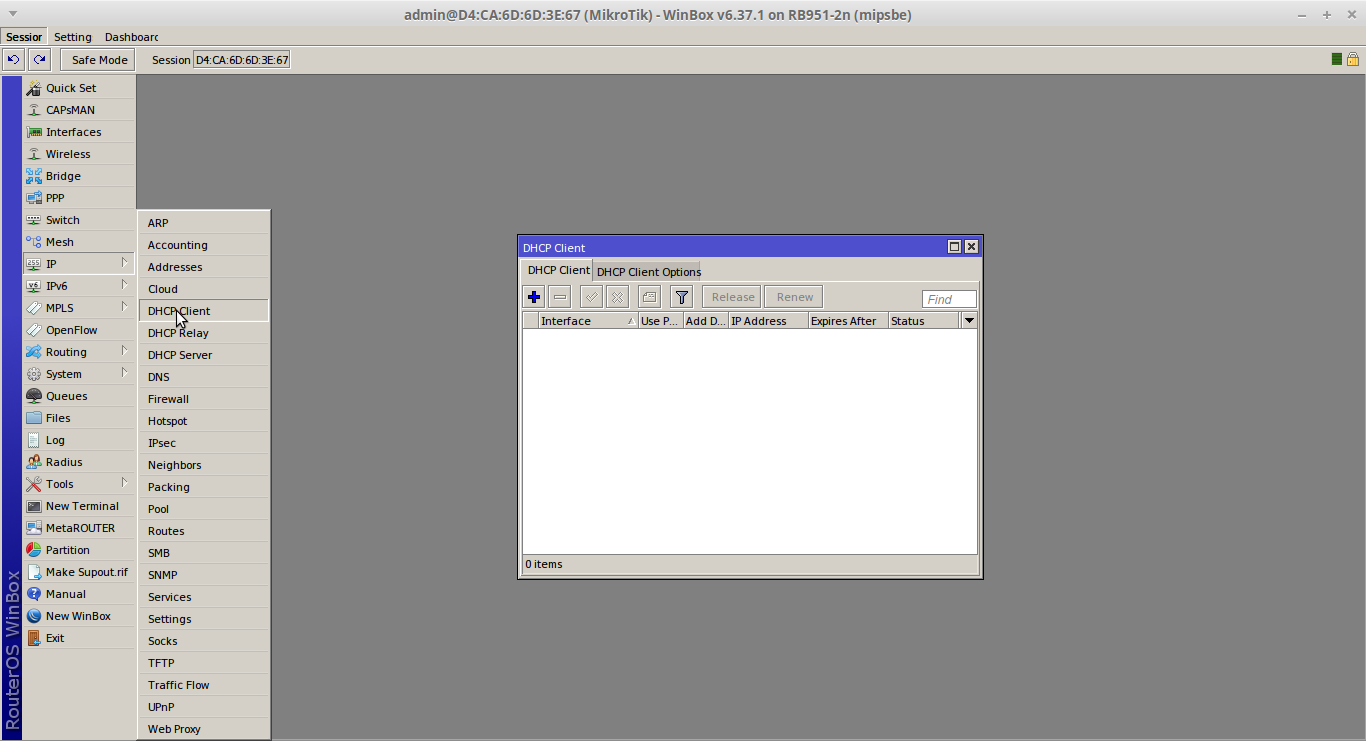Viewport: 1366px width, 741px height.
Task: Click the Find search field
Action: click(x=949, y=299)
